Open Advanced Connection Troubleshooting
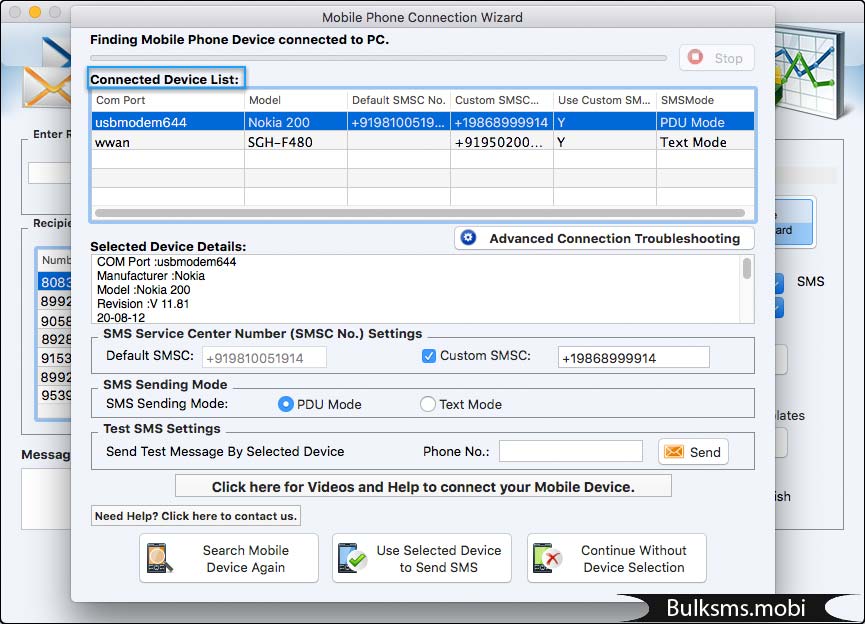Image resolution: width=865 pixels, height=624 pixels. click(x=604, y=238)
